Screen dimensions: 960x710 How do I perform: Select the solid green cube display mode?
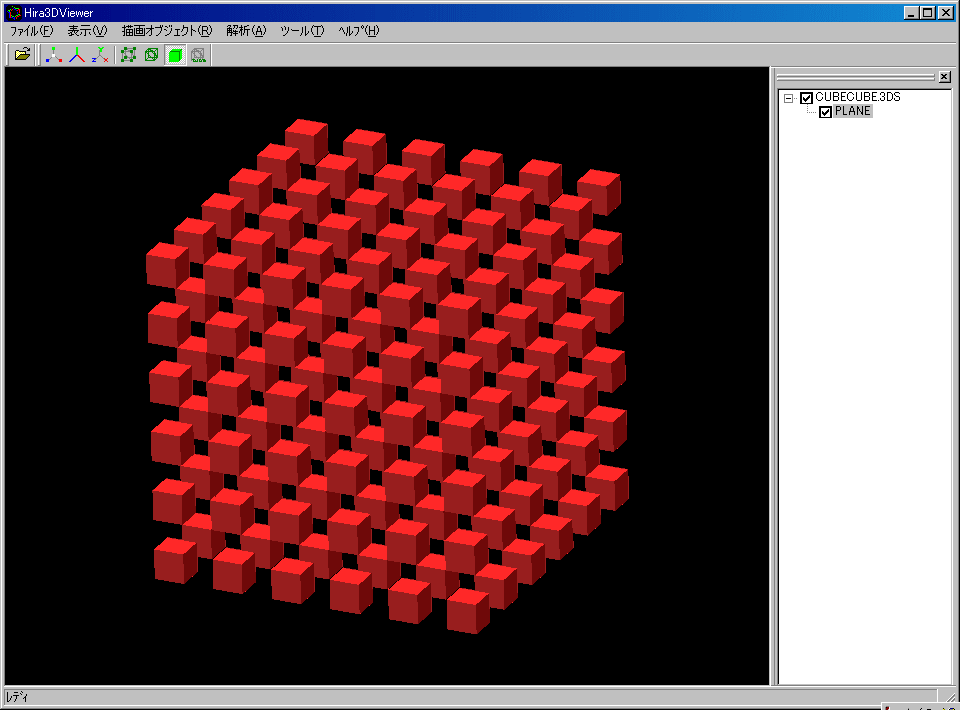175,55
